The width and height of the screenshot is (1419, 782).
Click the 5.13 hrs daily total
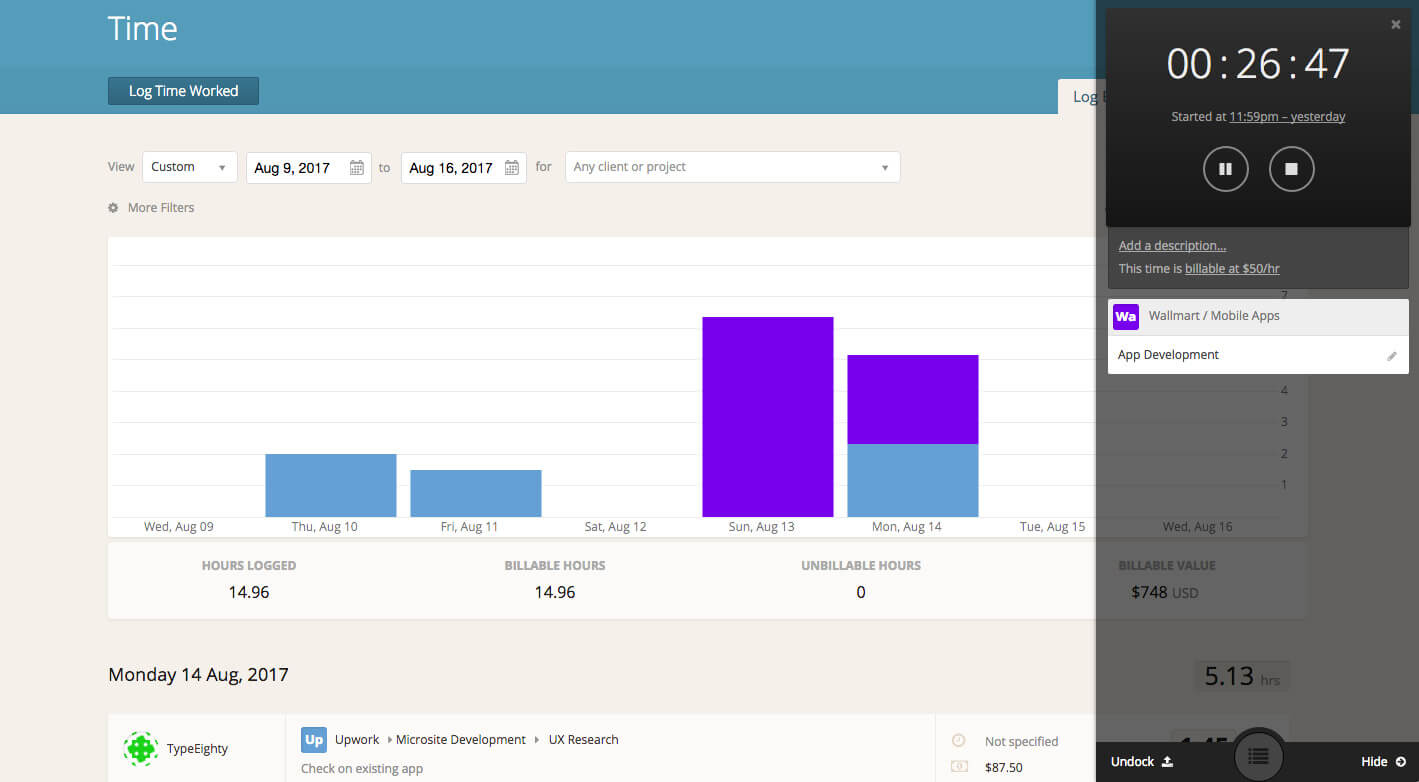(1242, 677)
